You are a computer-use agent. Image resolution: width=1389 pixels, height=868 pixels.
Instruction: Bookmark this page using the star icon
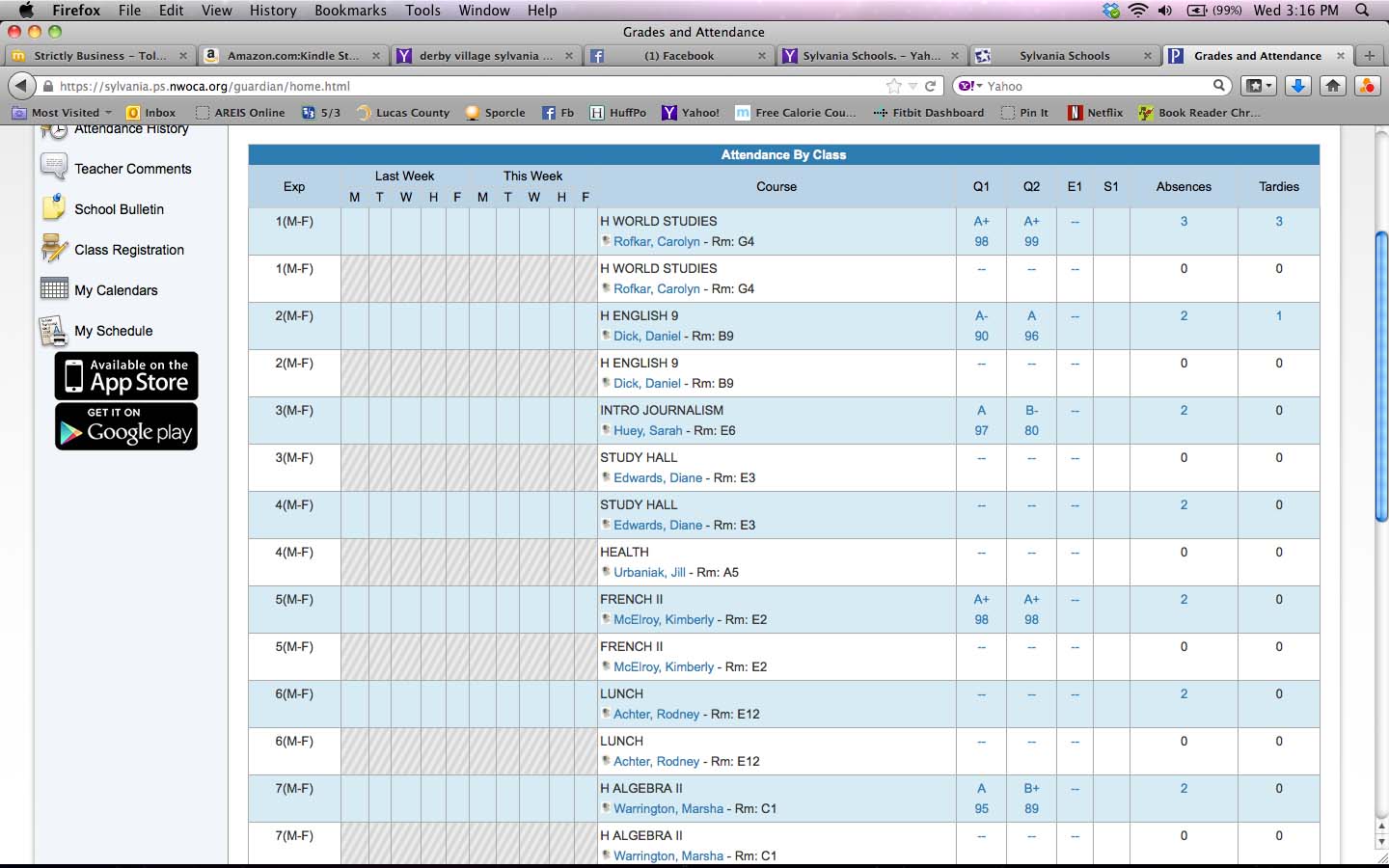894,86
